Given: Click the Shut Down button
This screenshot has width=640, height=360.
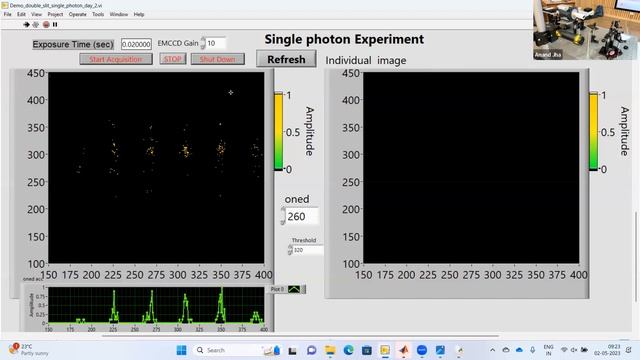Looking at the screenshot, I should point(218,59).
